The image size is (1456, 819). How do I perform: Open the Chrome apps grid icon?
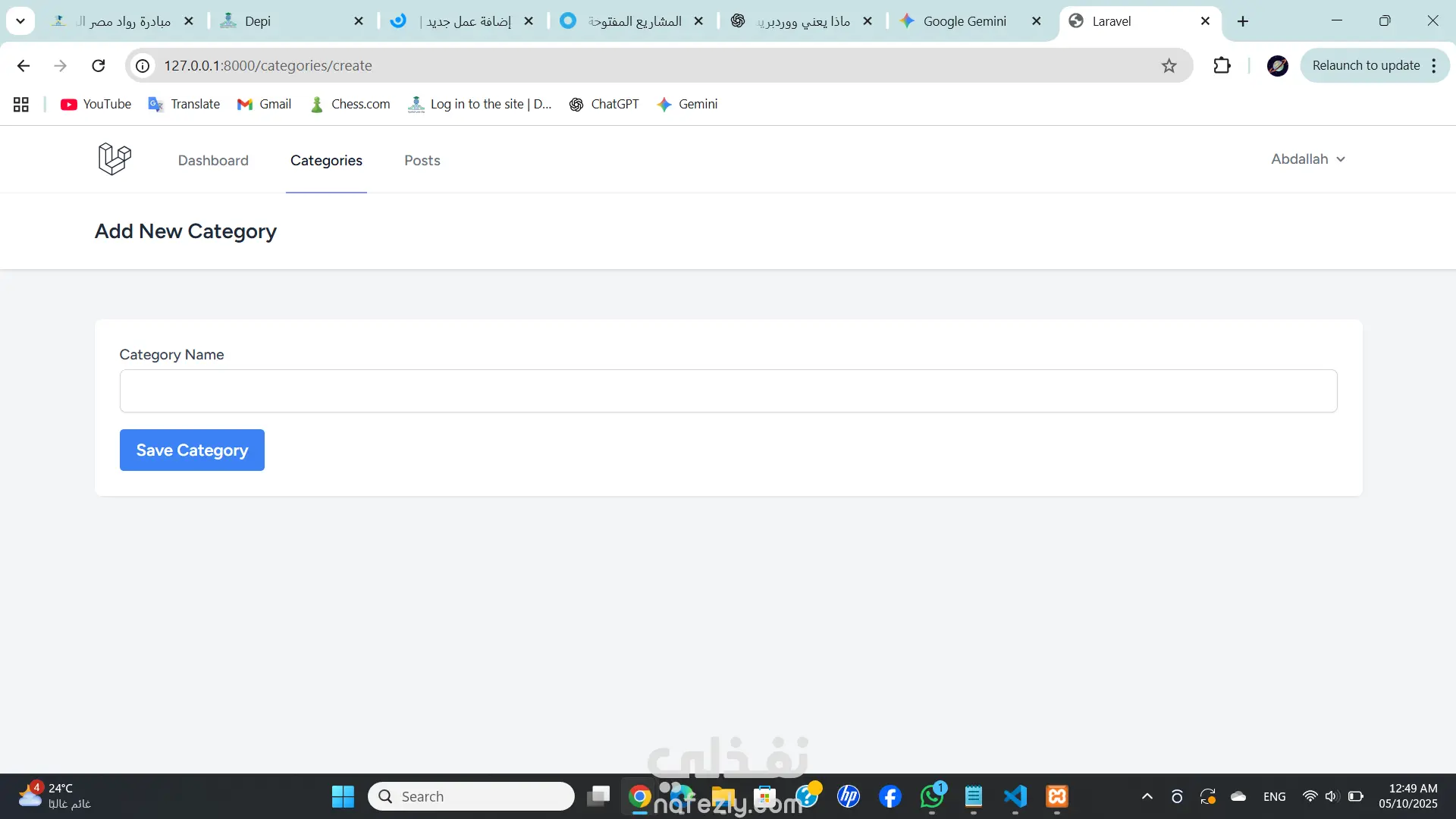pos(21,105)
